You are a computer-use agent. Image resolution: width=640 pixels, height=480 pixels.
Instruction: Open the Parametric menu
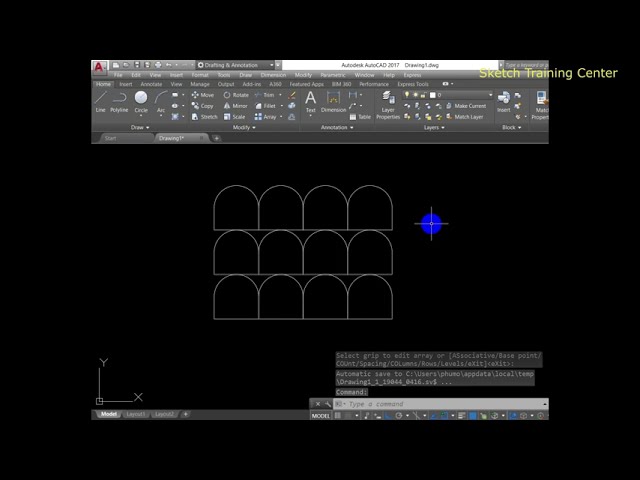point(333,75)
